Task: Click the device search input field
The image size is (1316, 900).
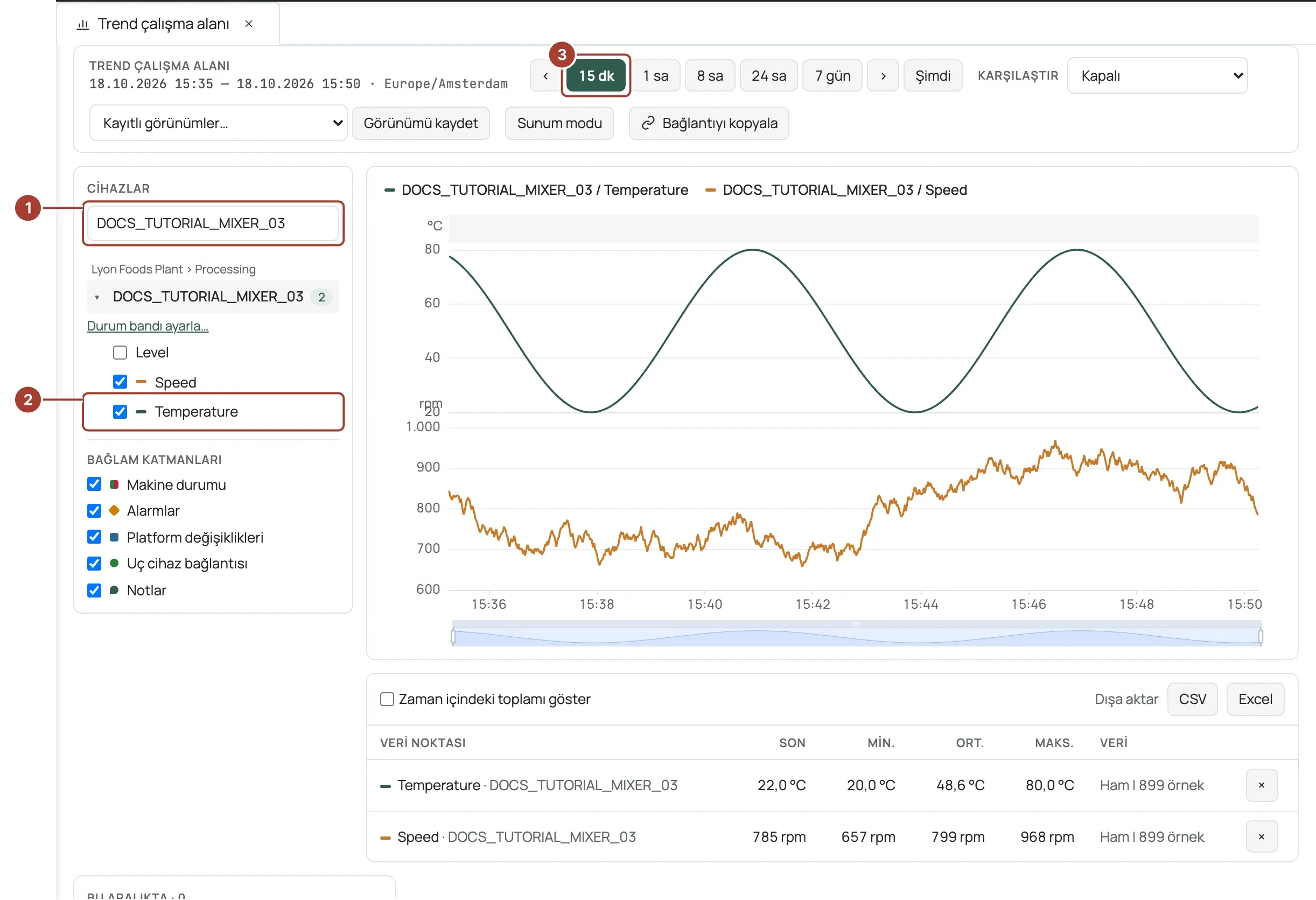Action: [x=213, y=223]
